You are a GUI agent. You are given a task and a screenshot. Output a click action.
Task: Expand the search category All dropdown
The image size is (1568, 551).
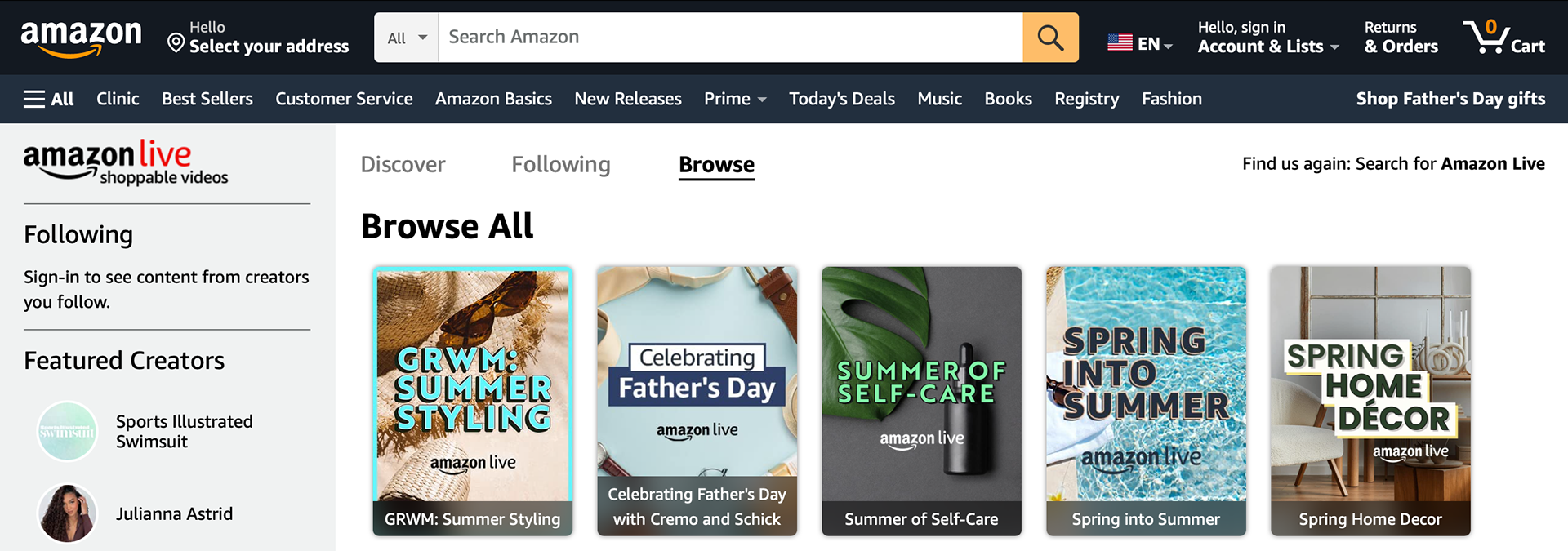[407, 38]
